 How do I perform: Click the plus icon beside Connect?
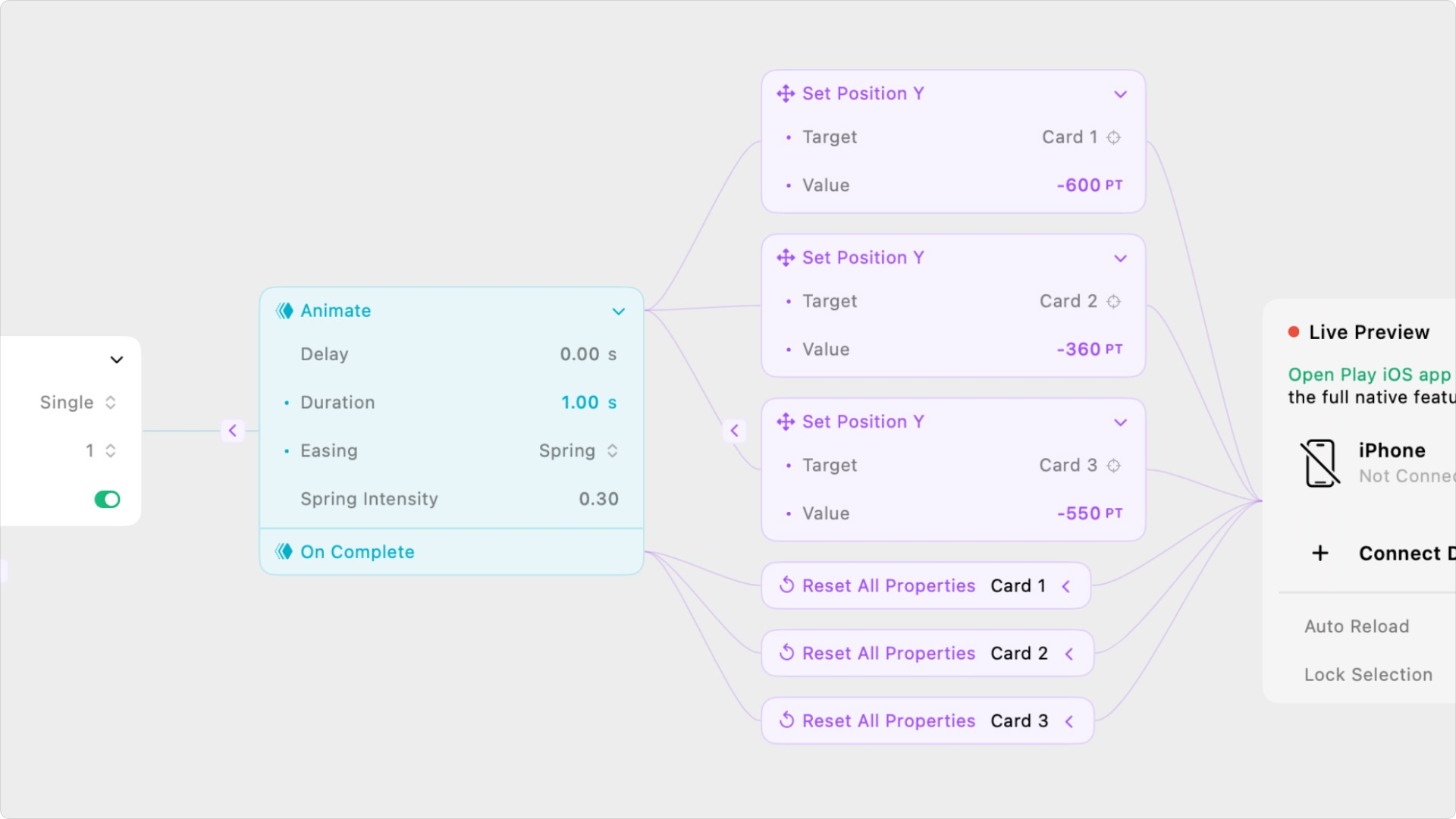(1320, 554)
